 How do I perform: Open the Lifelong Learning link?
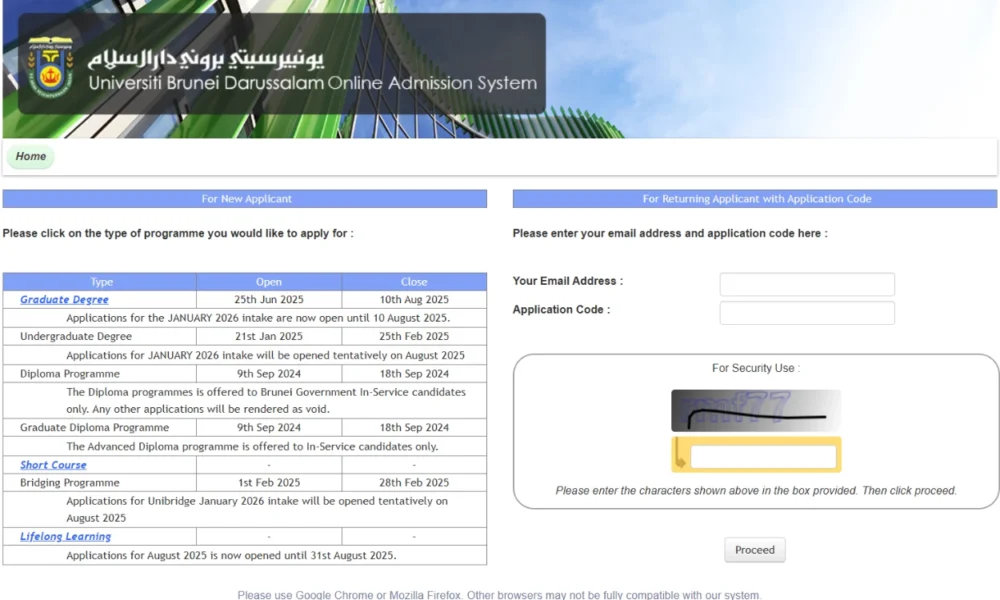pos(66,537)
